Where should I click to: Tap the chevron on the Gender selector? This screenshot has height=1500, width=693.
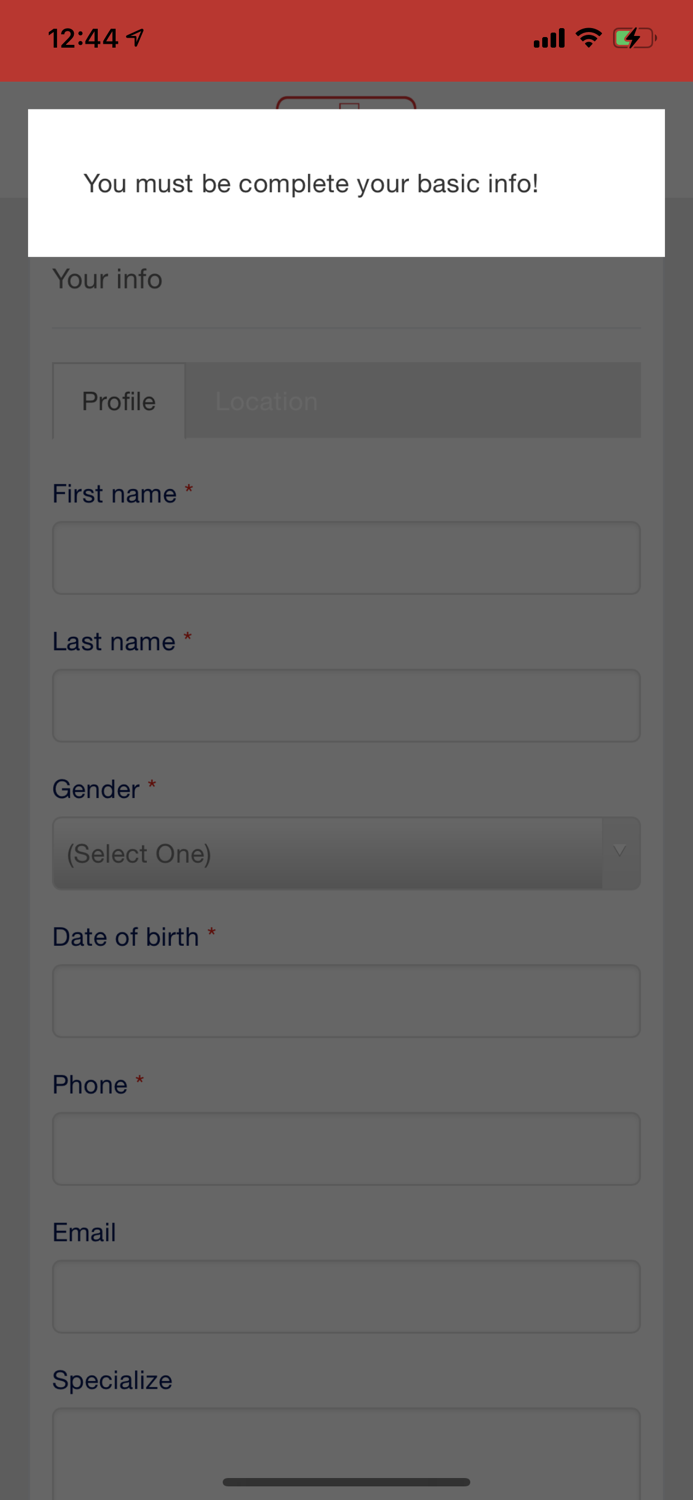click(x=619, y=853)
